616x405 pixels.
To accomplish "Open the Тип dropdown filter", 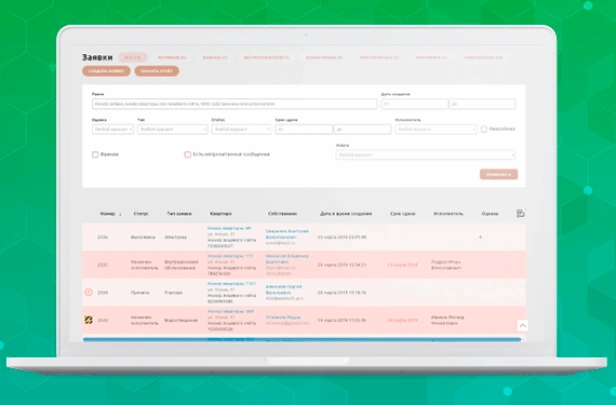I will tap(171, 129).
